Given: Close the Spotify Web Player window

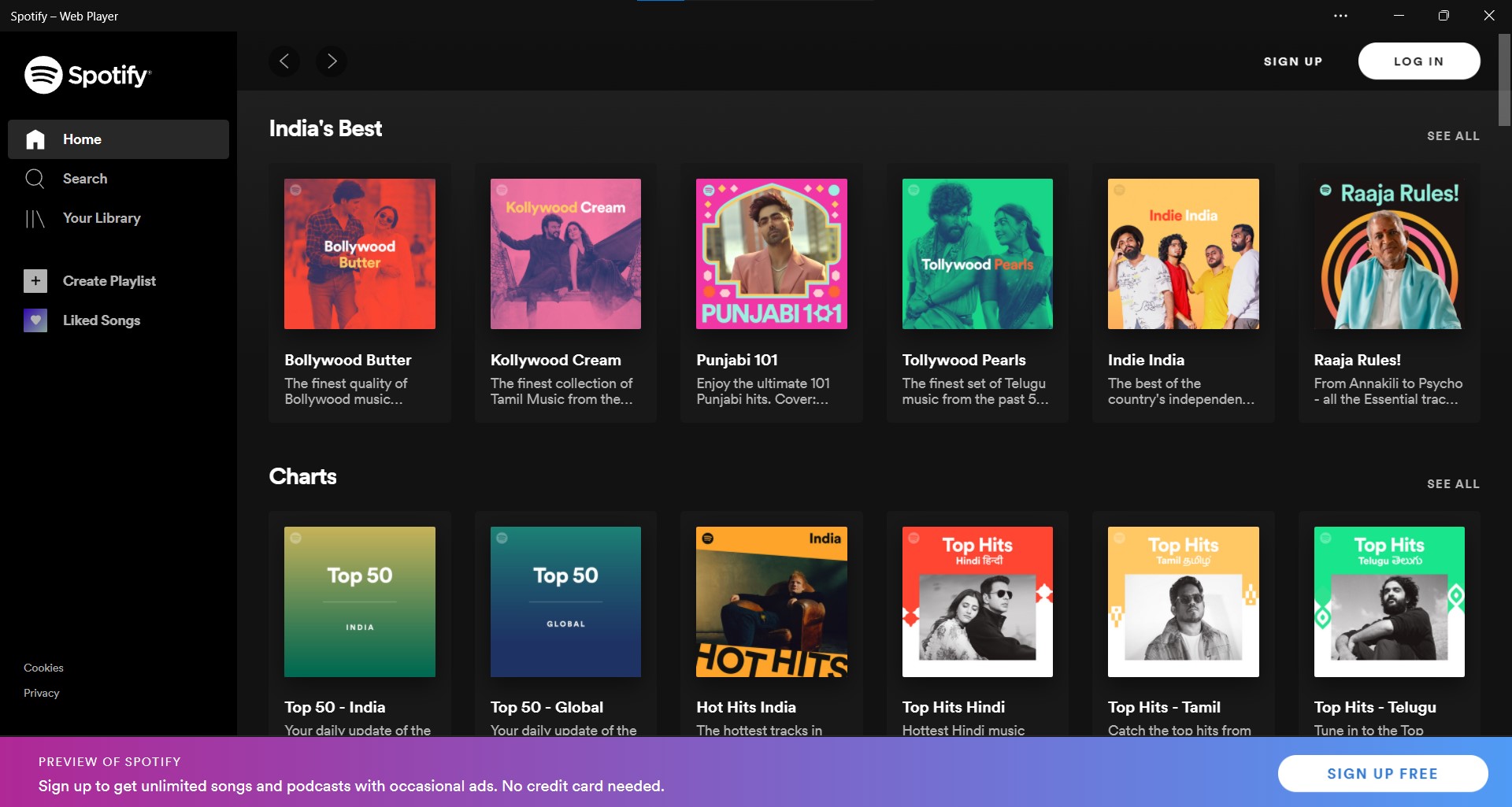Looking at the screenshot, I should click(1488, 16).
